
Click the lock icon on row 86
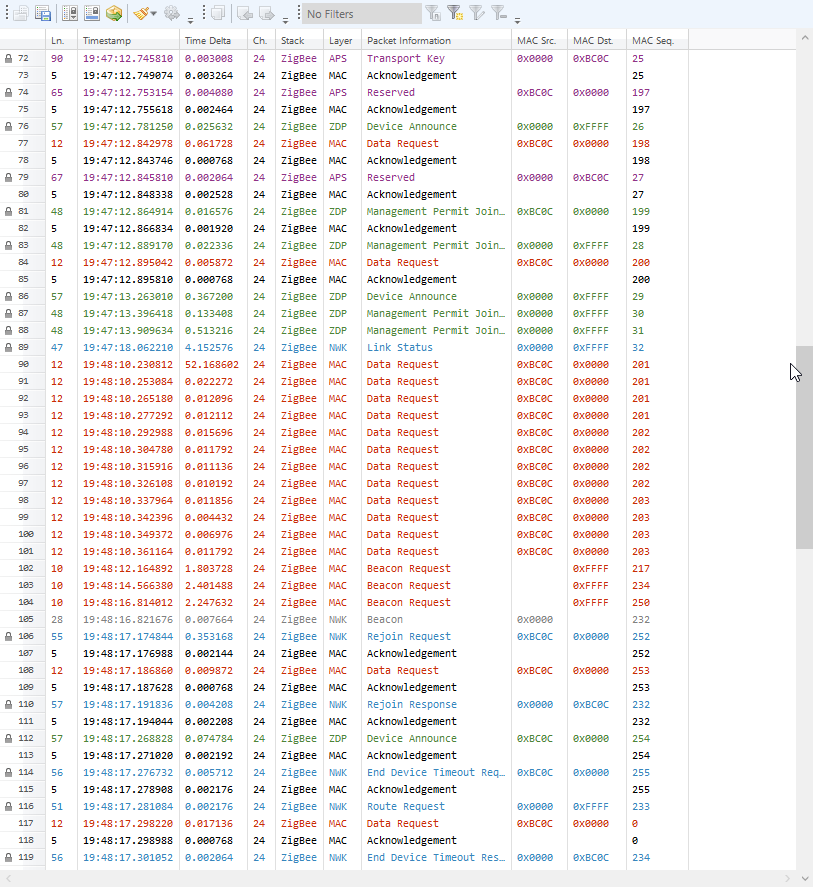[x=8, y=296]
